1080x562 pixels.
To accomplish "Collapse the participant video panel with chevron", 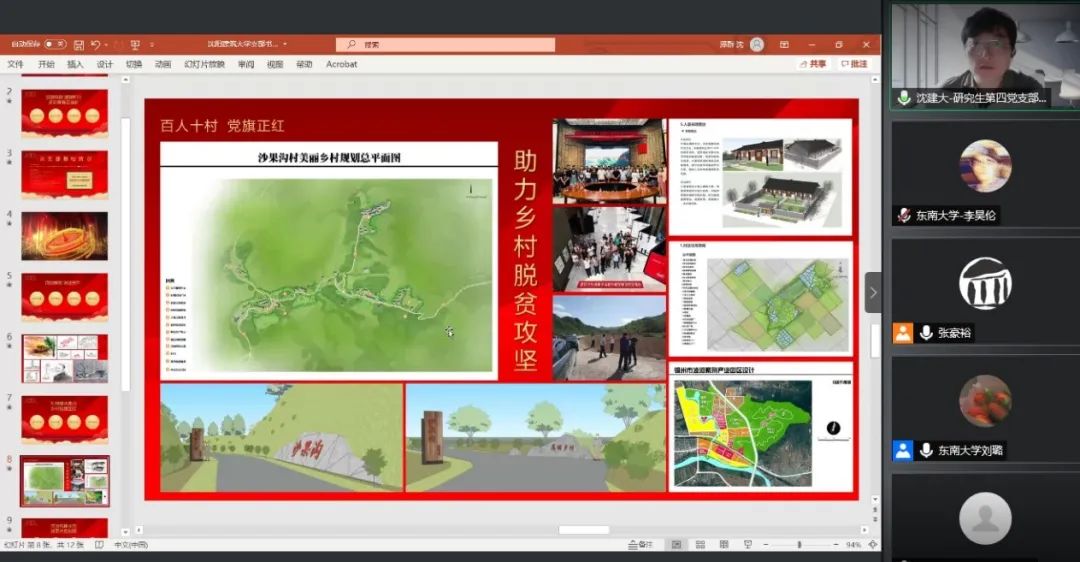I will point(873,292).
